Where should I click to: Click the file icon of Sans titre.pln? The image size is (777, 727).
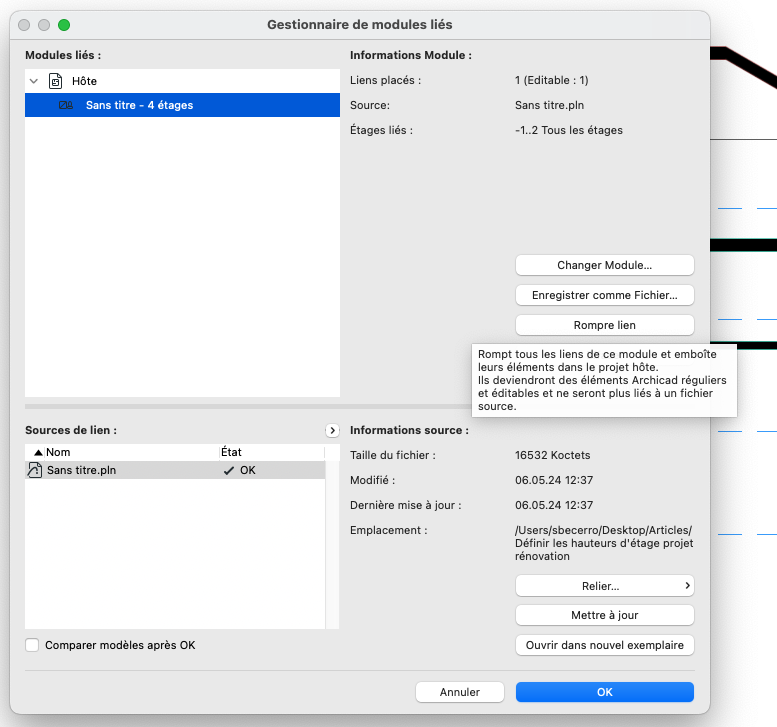(x=35, y=470)
